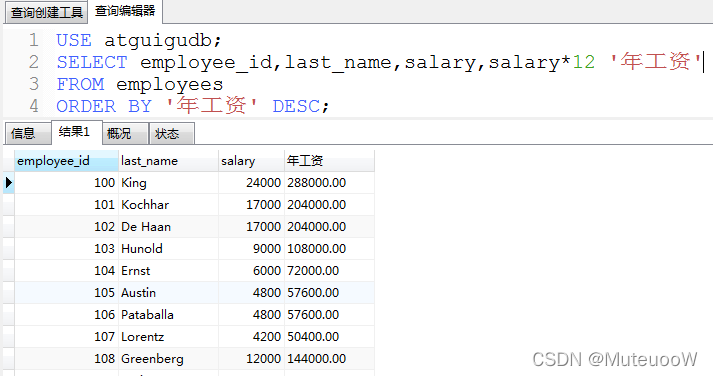This screenshot has width=713, height=376.
Task: Select cell 288000.00
Action: 329,183
